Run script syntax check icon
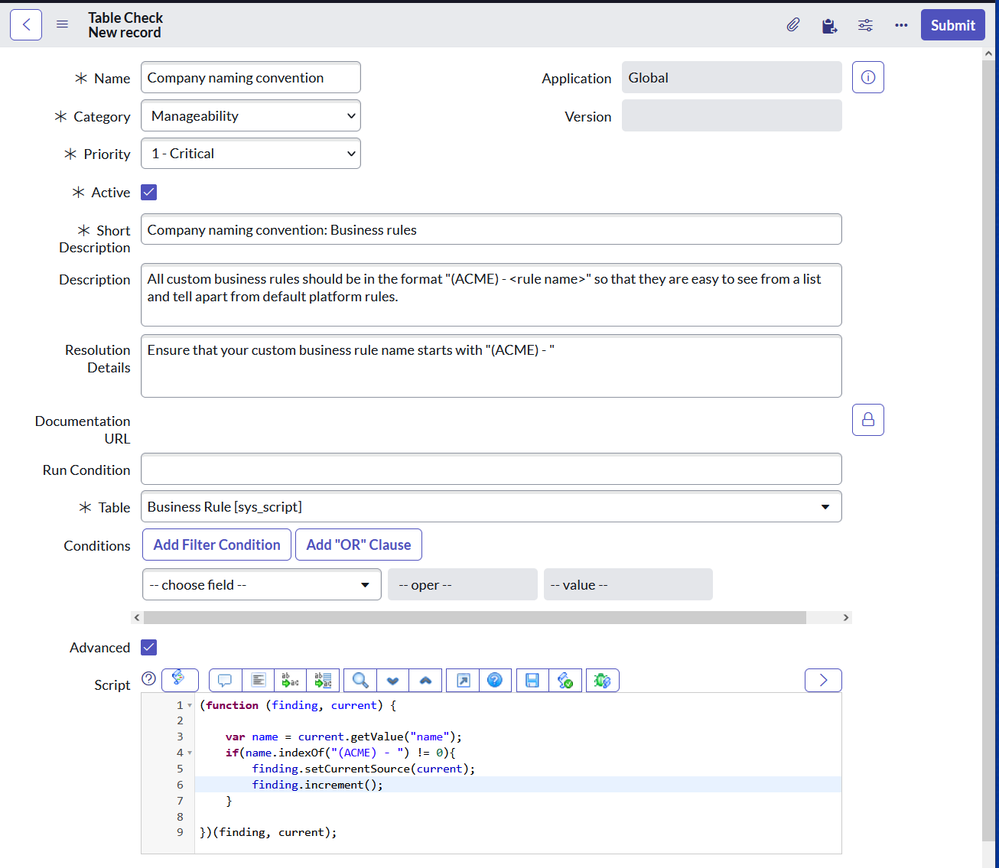Screen dimensions: 999x868 pyautogui.click(x=565, y=680)
